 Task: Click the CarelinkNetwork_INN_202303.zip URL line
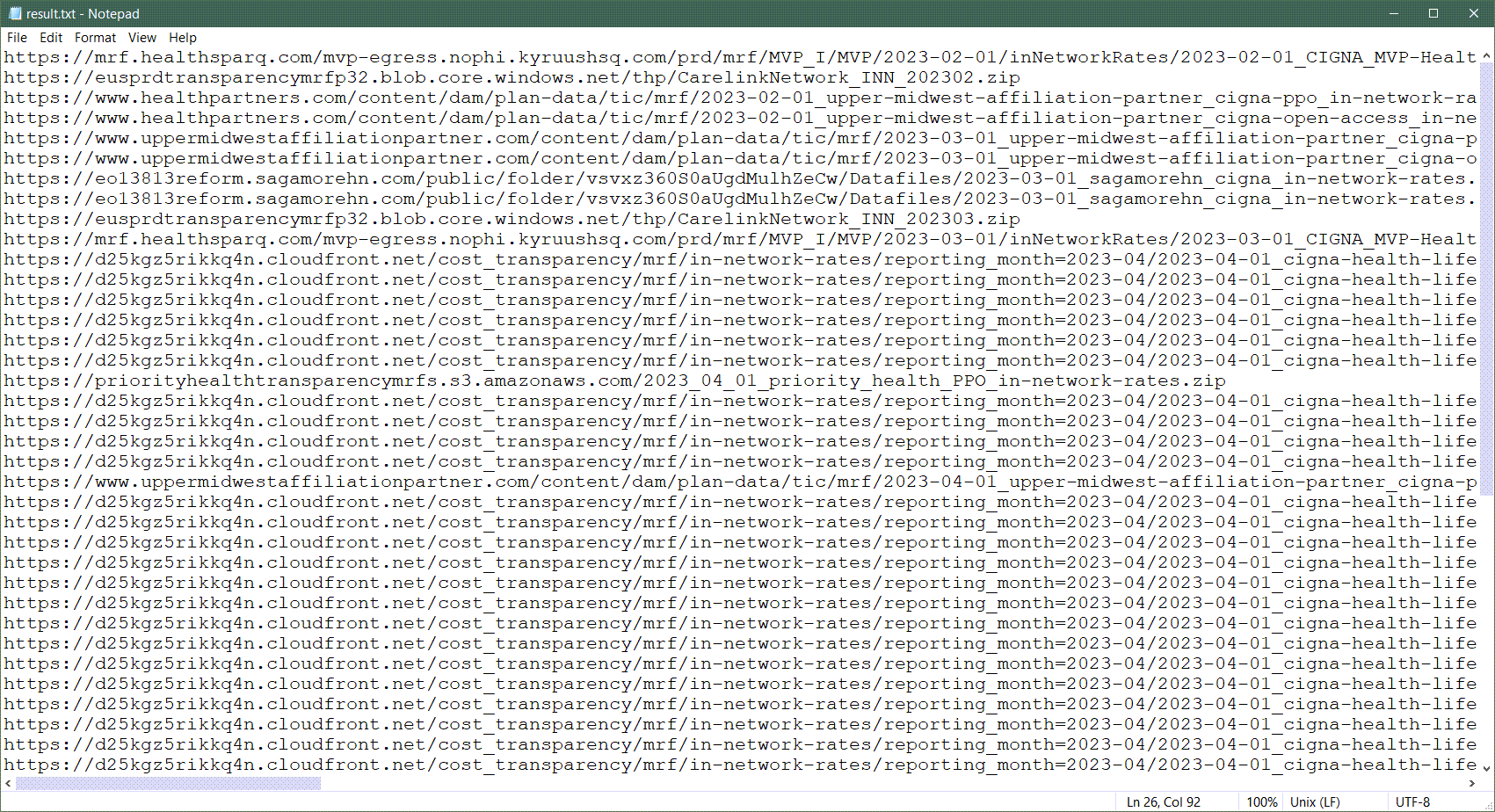pos(512,219)
